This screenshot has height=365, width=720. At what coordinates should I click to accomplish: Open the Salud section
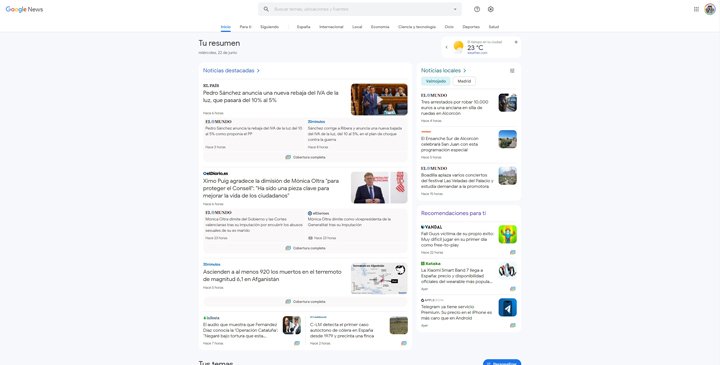point(494,27)
